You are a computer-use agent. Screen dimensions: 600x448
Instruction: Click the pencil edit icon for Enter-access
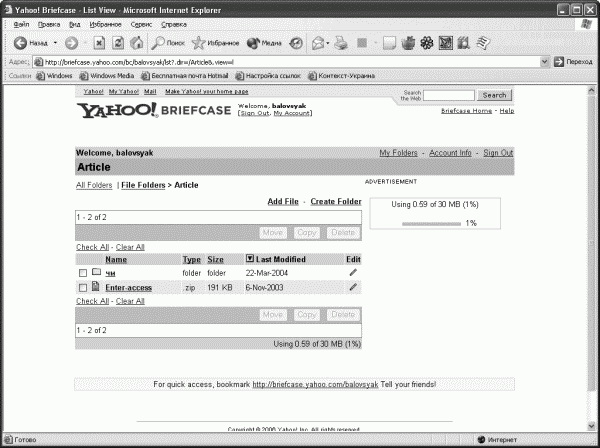point(353,287)
